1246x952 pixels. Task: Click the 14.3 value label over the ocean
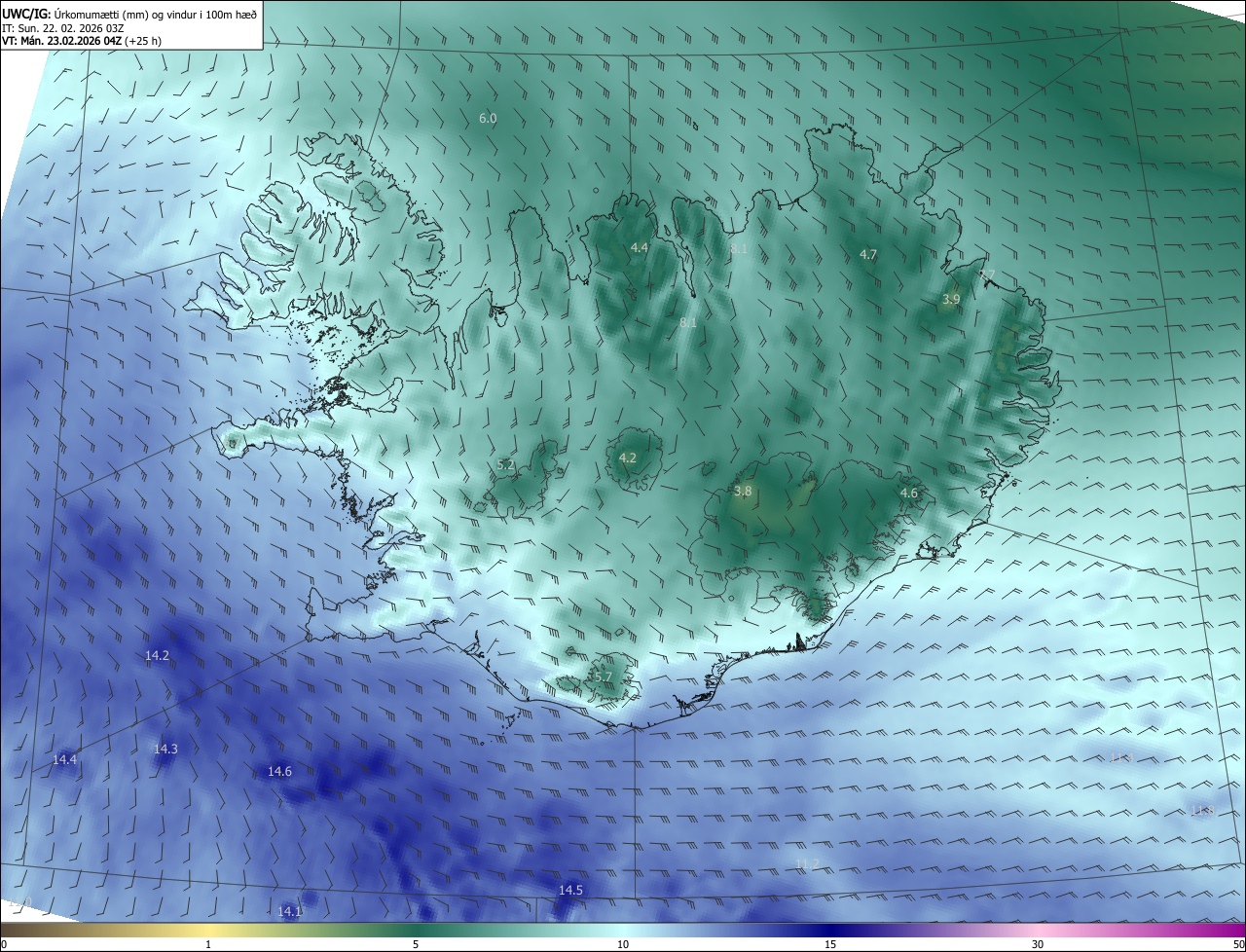pos(165,749)
